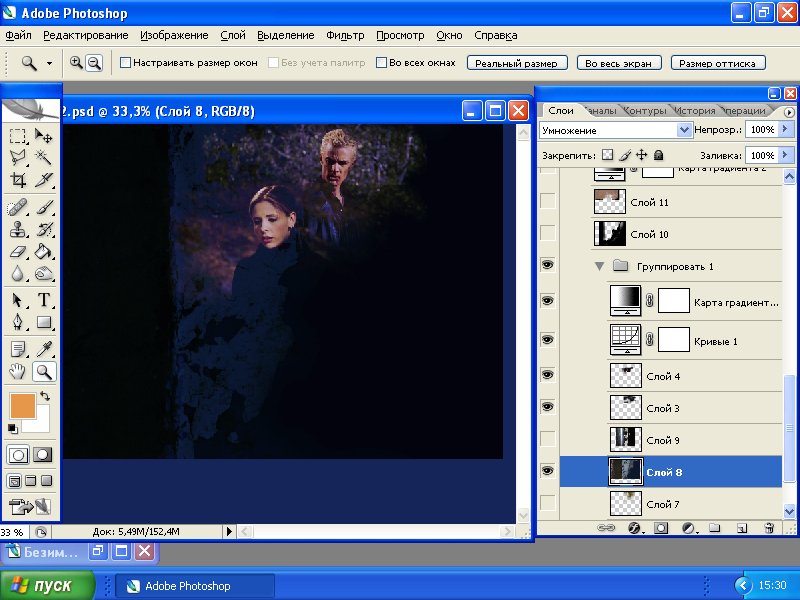The height and width of the screenshot is (600, 800).
Task: Click the zoom out magnifier in options bar
Action: click(x=94, y=62)
